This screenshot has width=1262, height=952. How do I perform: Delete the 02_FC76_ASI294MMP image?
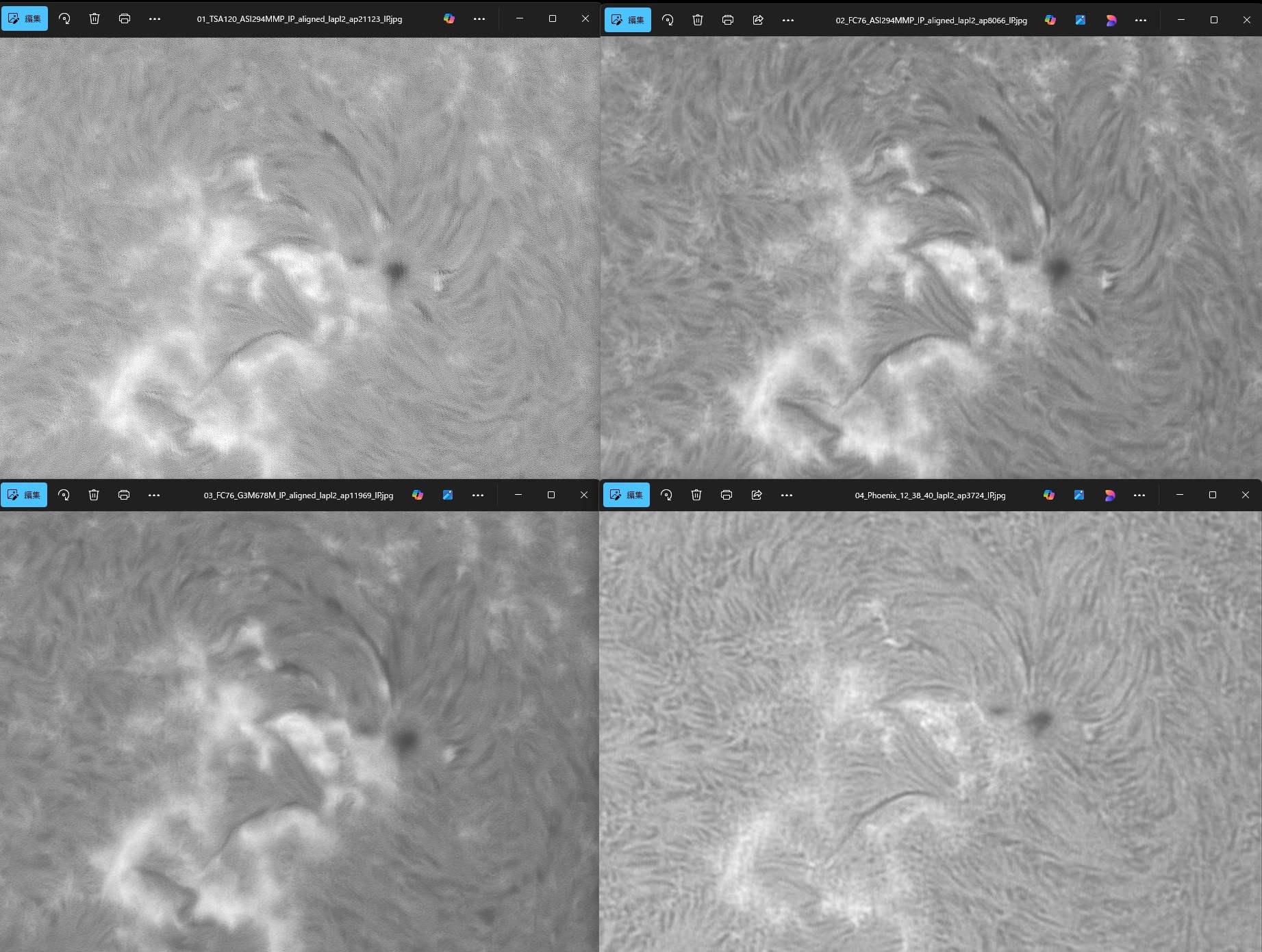point(698,21)
